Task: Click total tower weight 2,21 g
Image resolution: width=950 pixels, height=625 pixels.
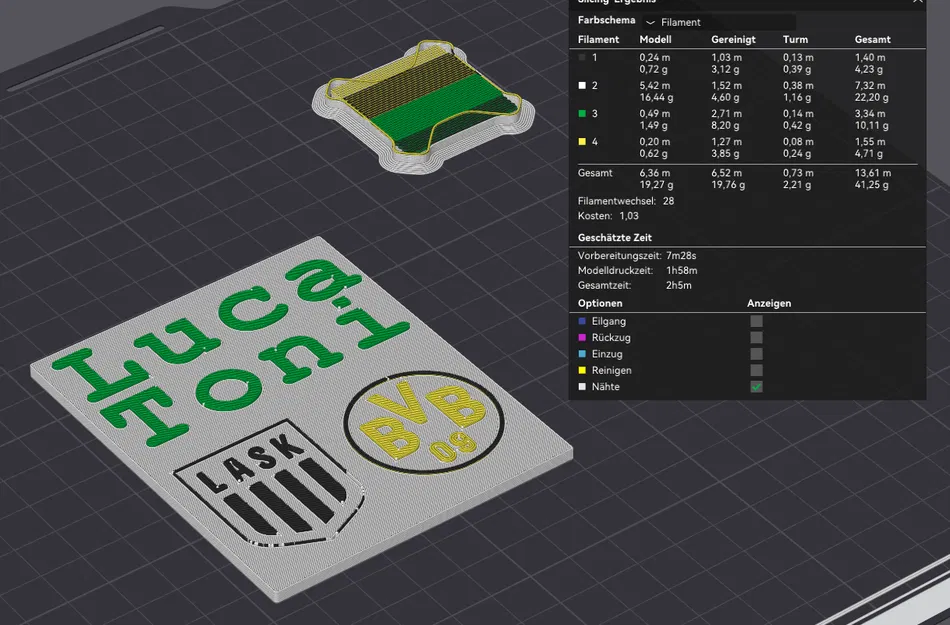Action: pyautogui.click(x=797, y=185)
